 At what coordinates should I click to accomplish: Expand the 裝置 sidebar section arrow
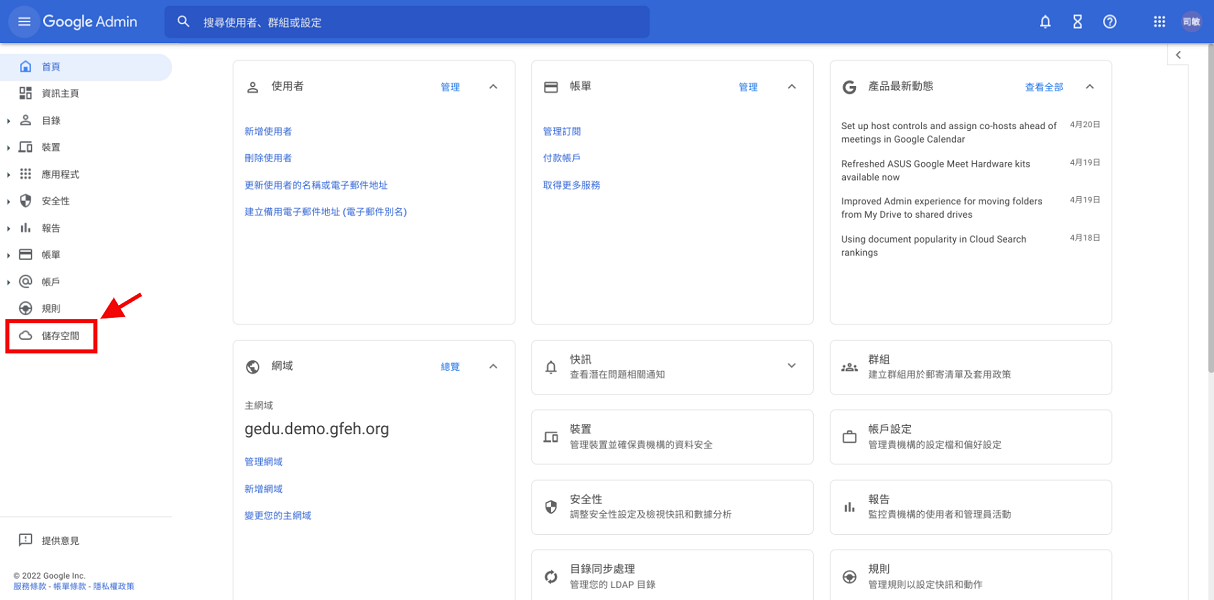pos(9,148)
